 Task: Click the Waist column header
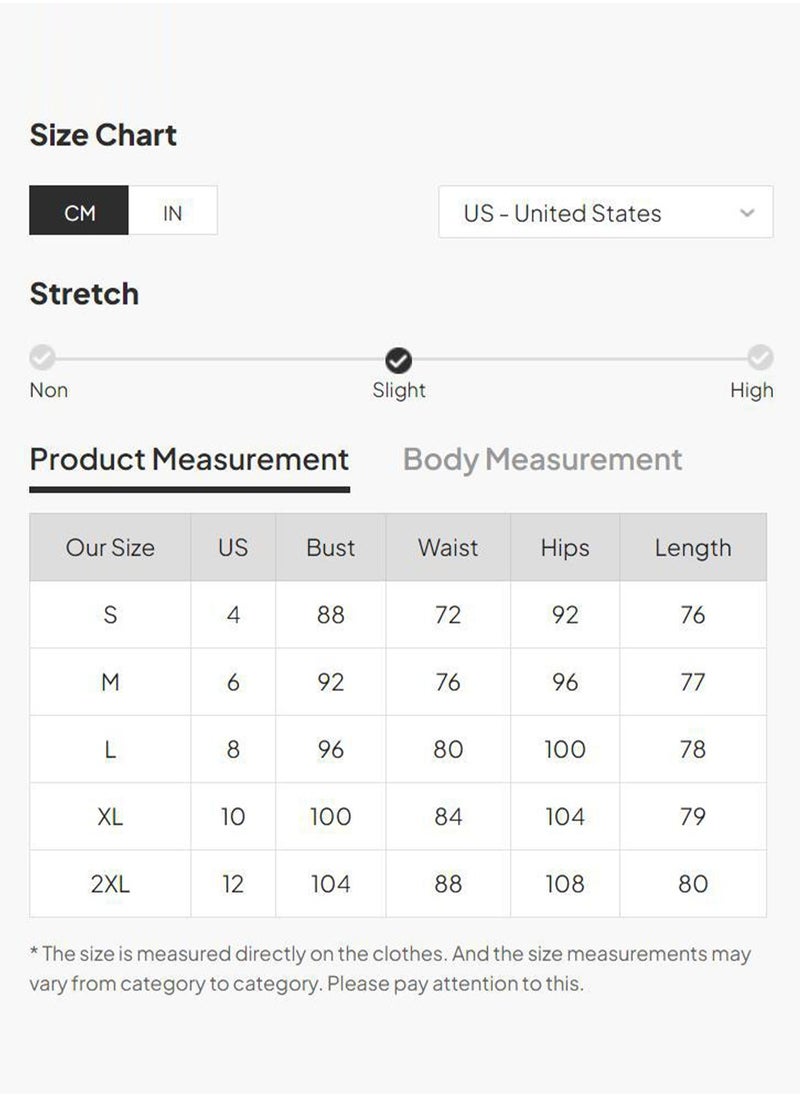pos(448,547)
